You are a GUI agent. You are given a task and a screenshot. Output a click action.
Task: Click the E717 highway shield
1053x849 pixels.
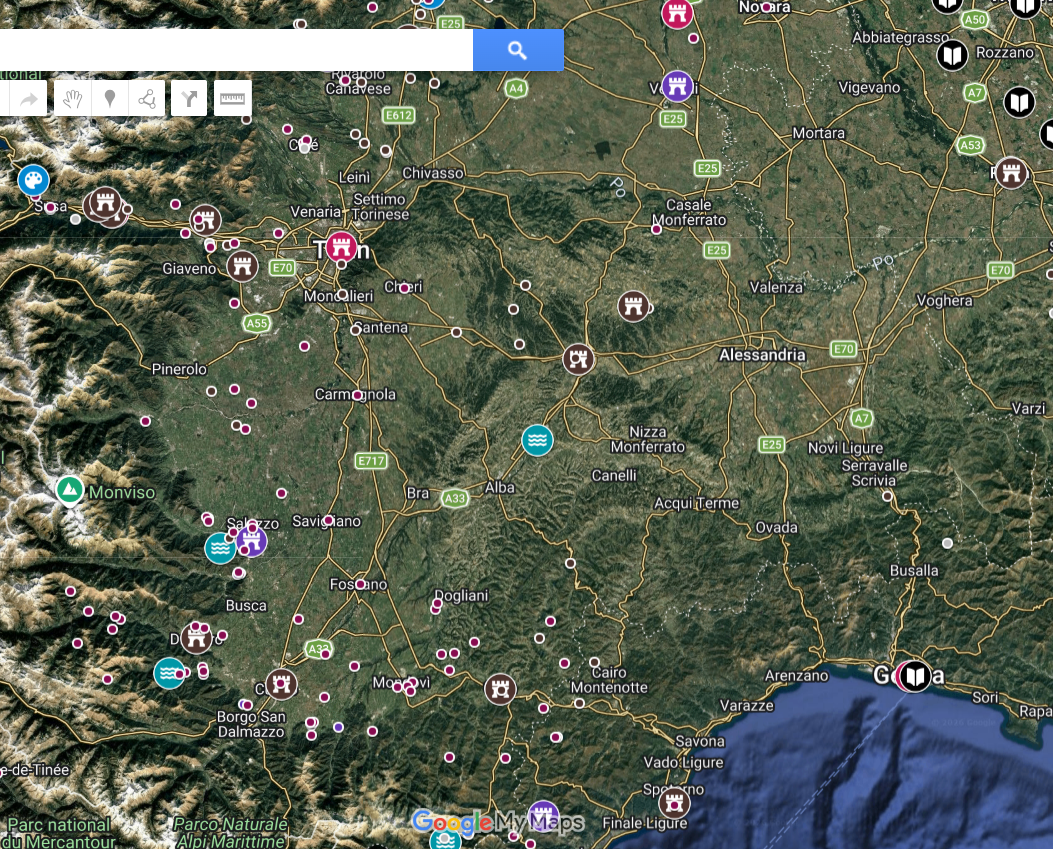(x=371, y=461)
